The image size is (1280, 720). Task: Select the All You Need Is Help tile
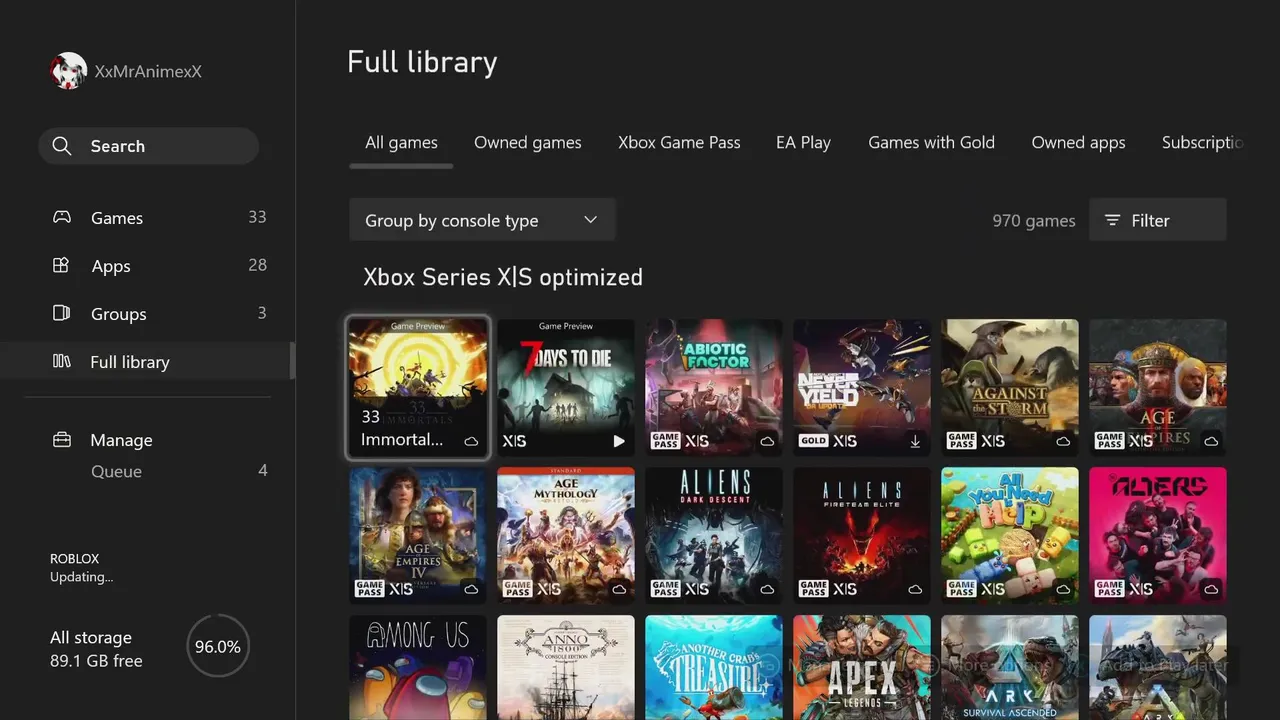point(1010,536)
